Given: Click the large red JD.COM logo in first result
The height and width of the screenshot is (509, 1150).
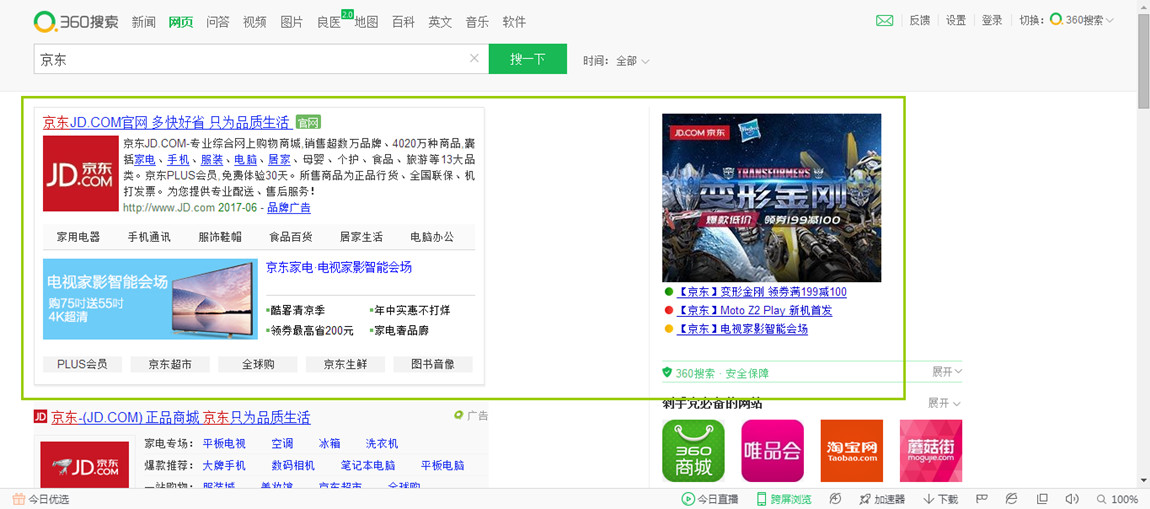Looking at the screenshot, I should 81,173.
